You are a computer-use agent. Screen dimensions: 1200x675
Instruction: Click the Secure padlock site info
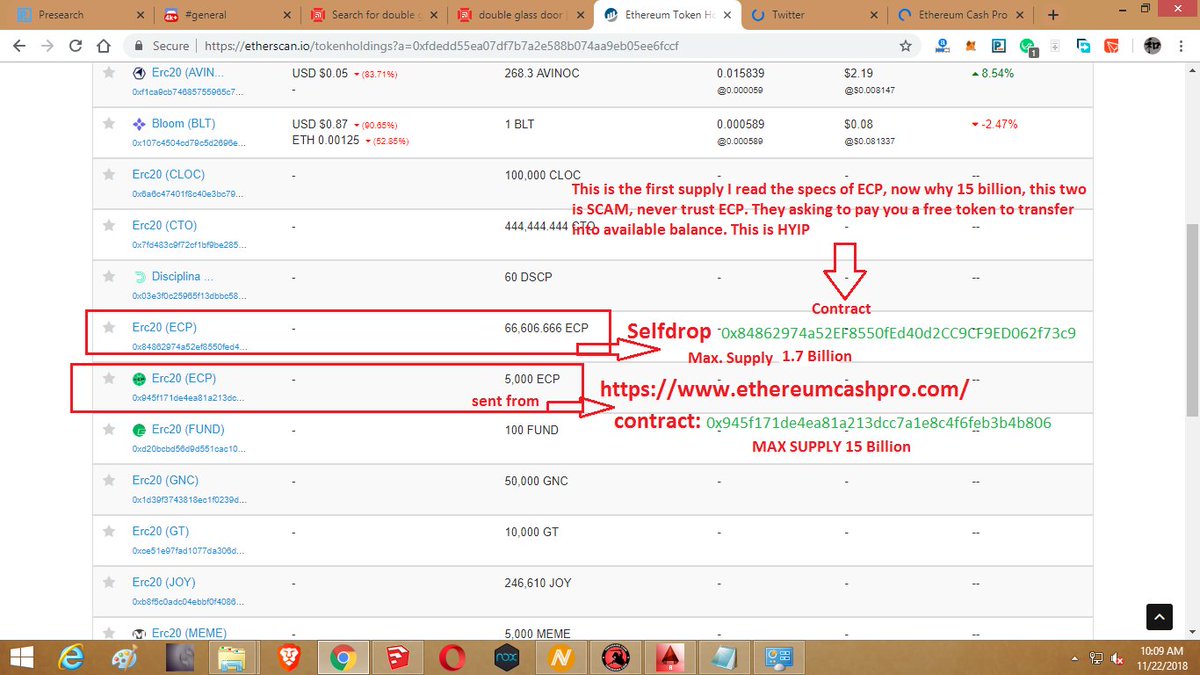click(x=162, y=46)
